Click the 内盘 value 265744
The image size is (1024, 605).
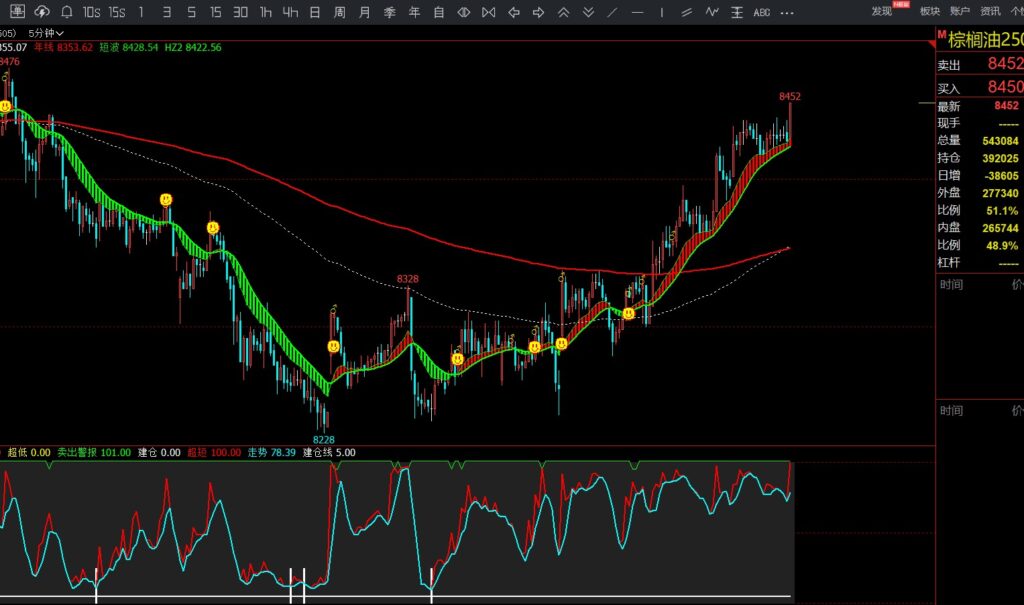click(1000, 228)
